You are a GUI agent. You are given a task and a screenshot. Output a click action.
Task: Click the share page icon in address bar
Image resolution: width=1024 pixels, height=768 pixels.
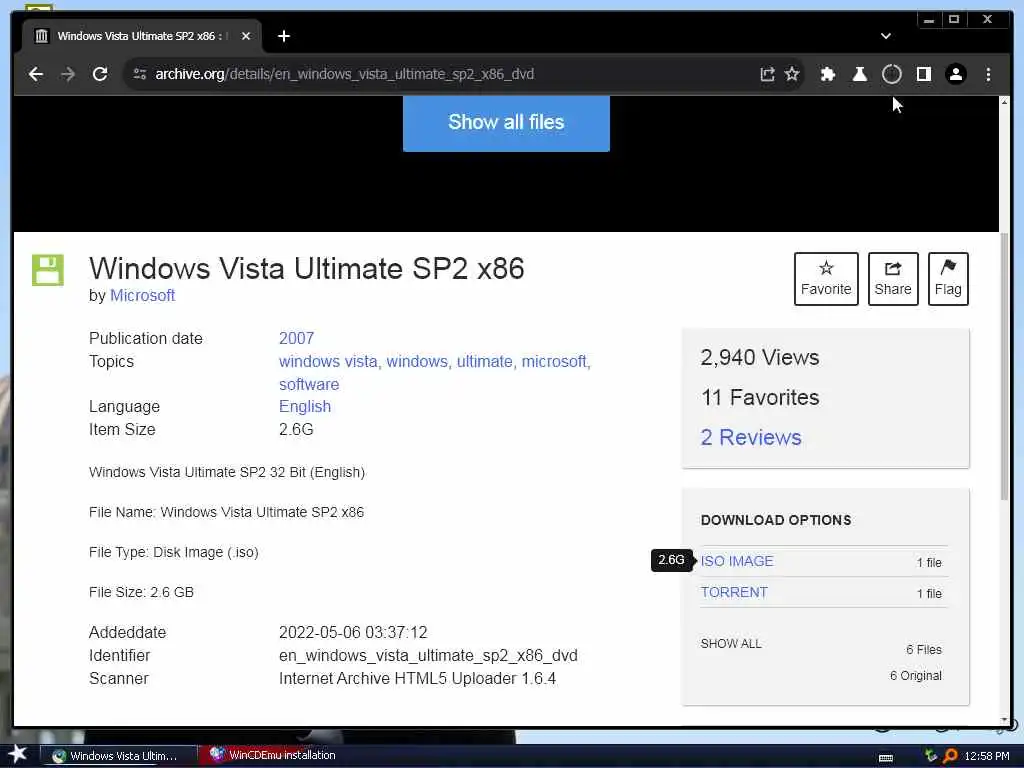pos(767,74)
